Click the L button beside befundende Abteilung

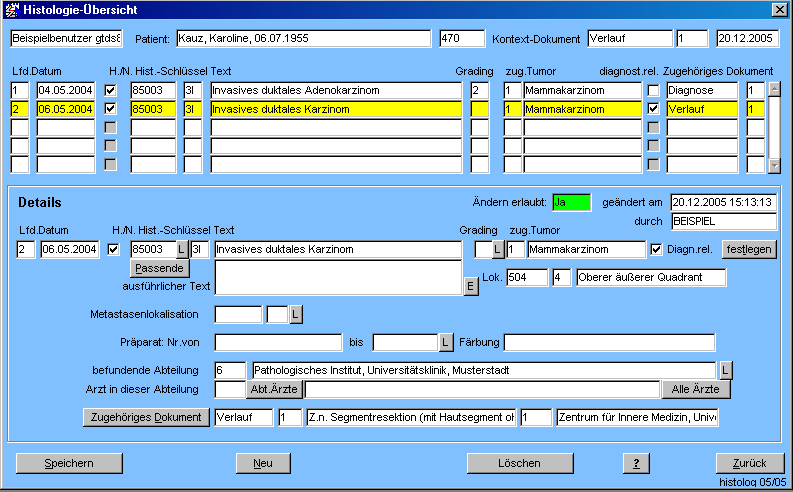tap(726, 370)
